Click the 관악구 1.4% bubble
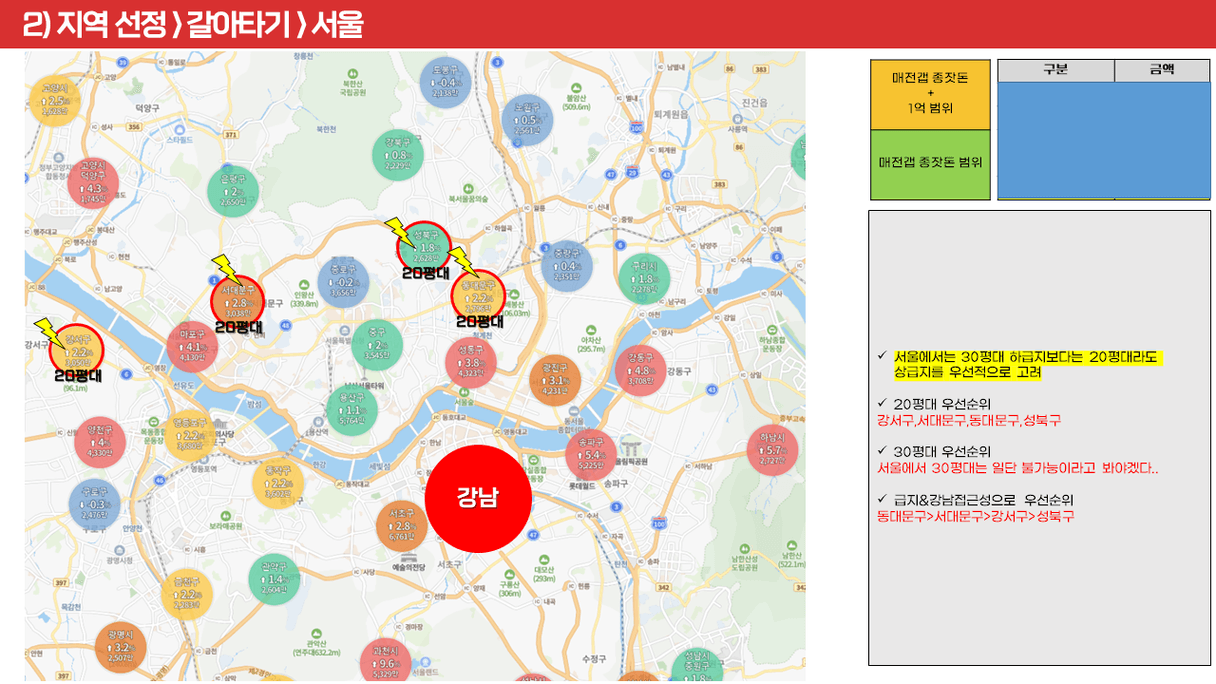 point(274,578)
